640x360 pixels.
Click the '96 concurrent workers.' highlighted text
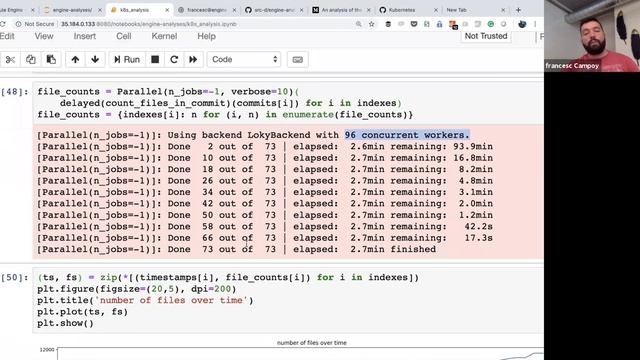click(x=407, y=135)
